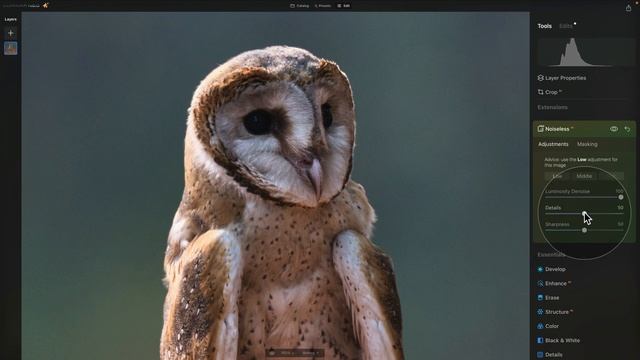The width and height of the screenshot is (640, 360).
Task: Click the Extensions section heading
Action: click(552, 107)
